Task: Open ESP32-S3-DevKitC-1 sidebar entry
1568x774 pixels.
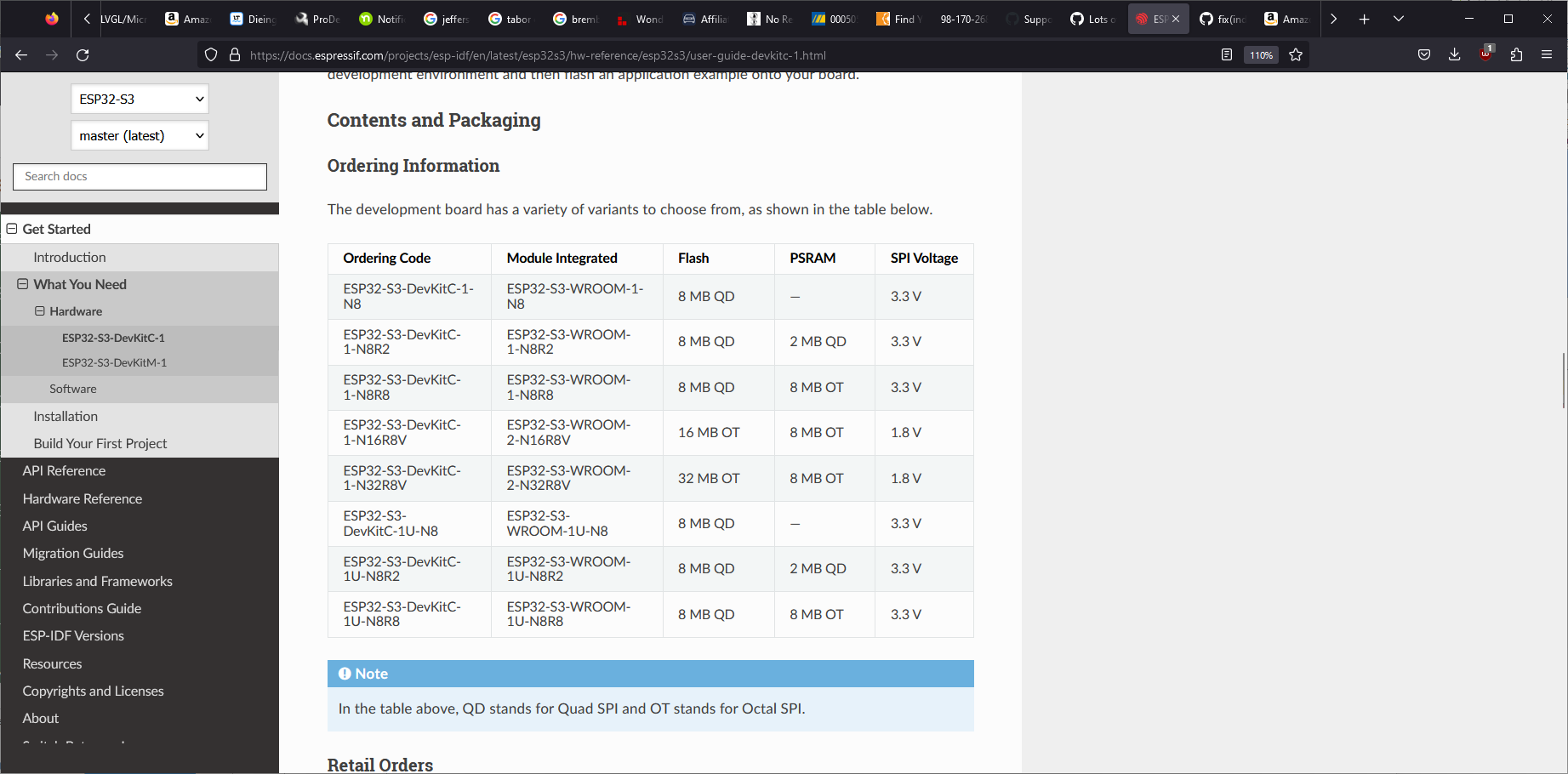Action: pos(113,338)
